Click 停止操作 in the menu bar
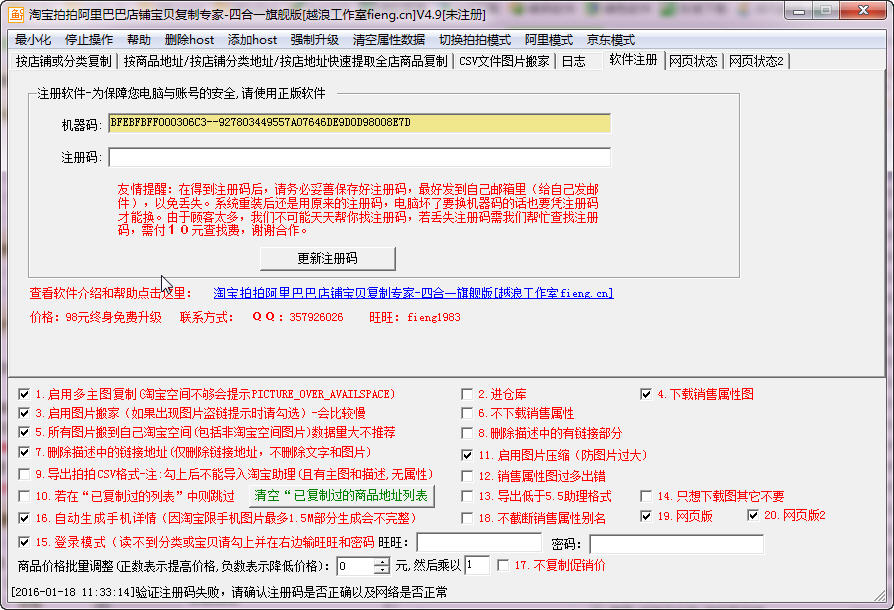 click(89, 40)
